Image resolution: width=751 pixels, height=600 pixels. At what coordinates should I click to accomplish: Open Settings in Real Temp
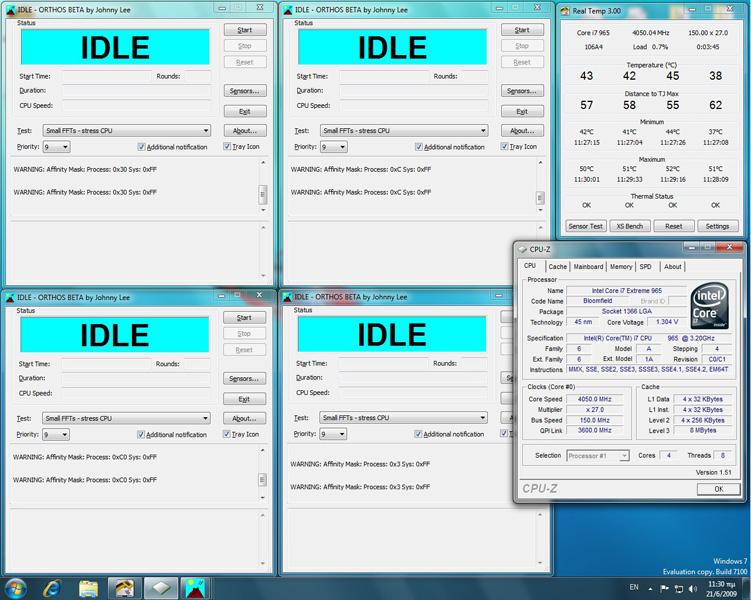point(717,226)
